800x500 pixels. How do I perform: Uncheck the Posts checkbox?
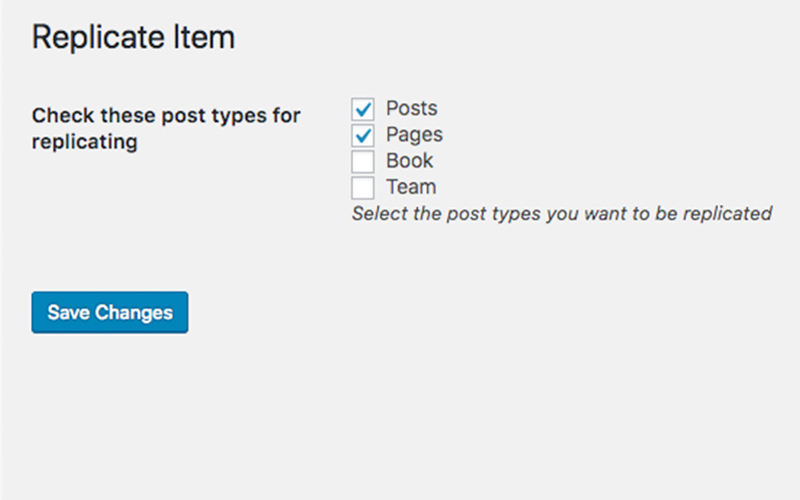pos(363,109)
